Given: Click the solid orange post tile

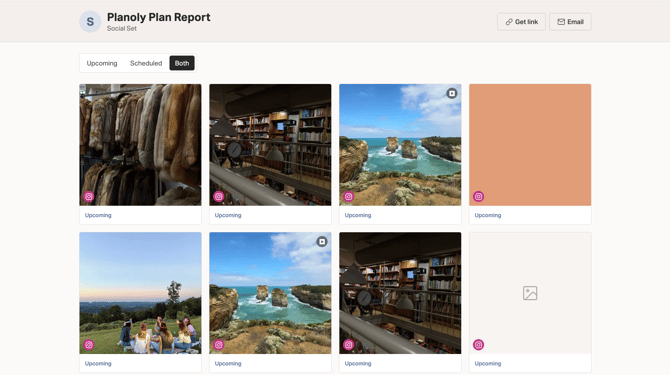Looking at the screenshot, I should [530, 145].
